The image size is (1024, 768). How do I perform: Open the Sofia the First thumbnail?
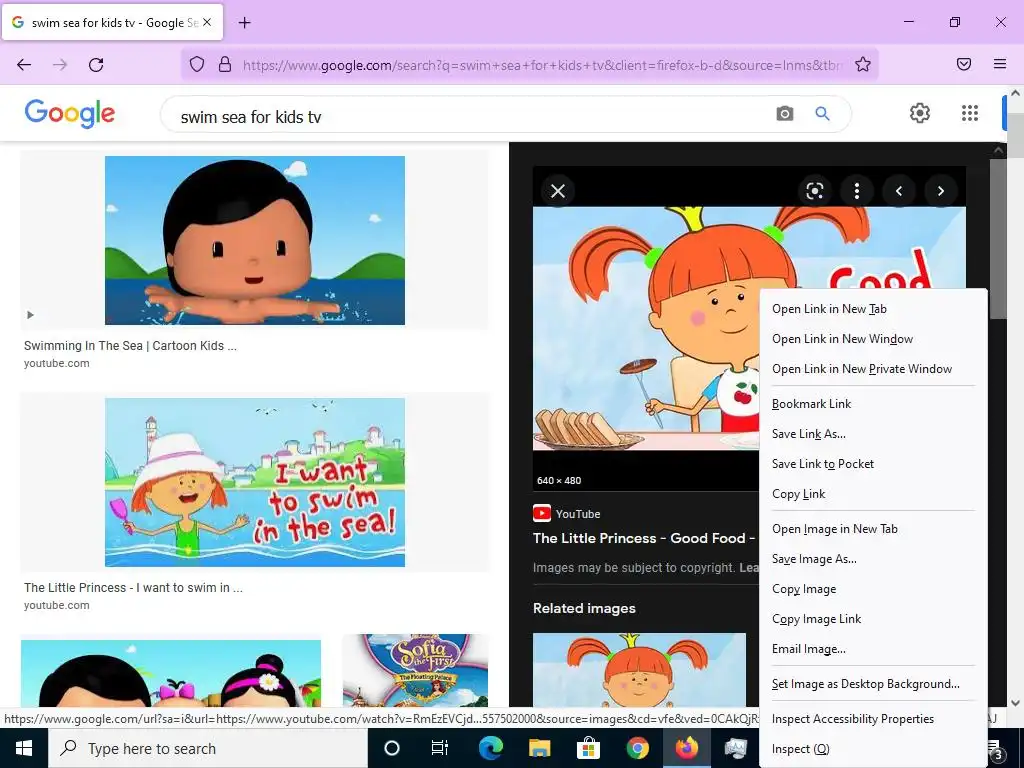coord(415,671)
